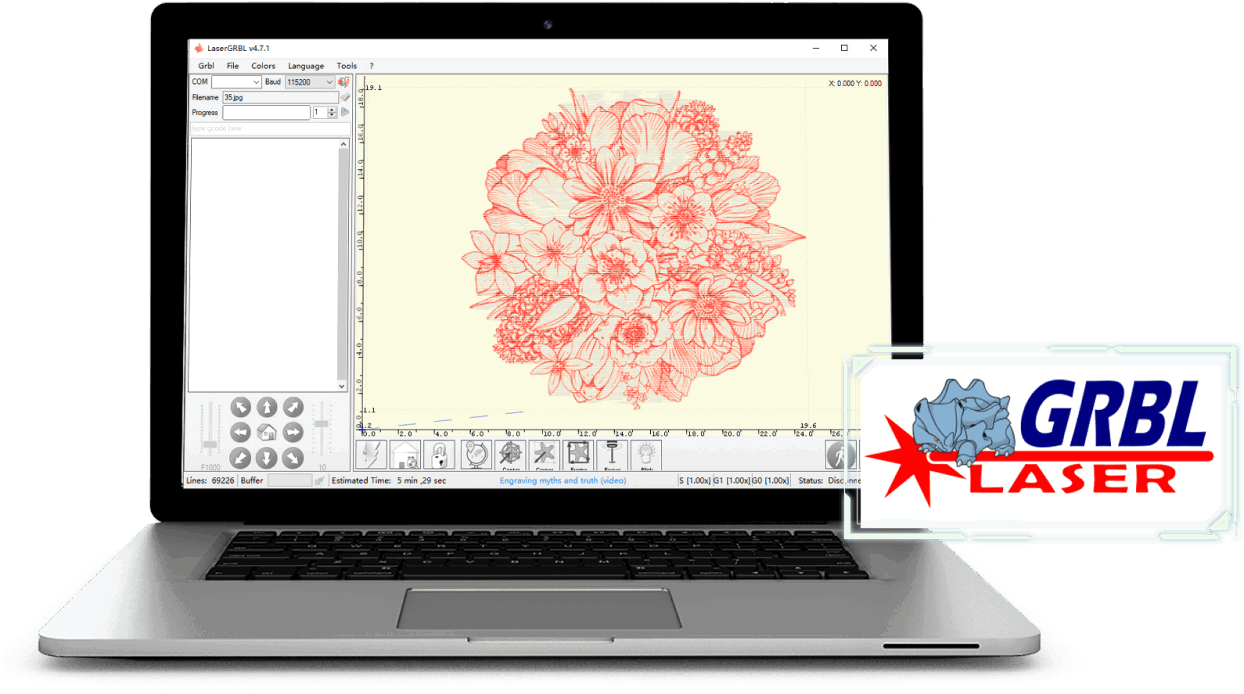Screen dimensions: 1244x694
Task: Click the Frame button in the bottom toolbar
Action: tap(578, 455)
